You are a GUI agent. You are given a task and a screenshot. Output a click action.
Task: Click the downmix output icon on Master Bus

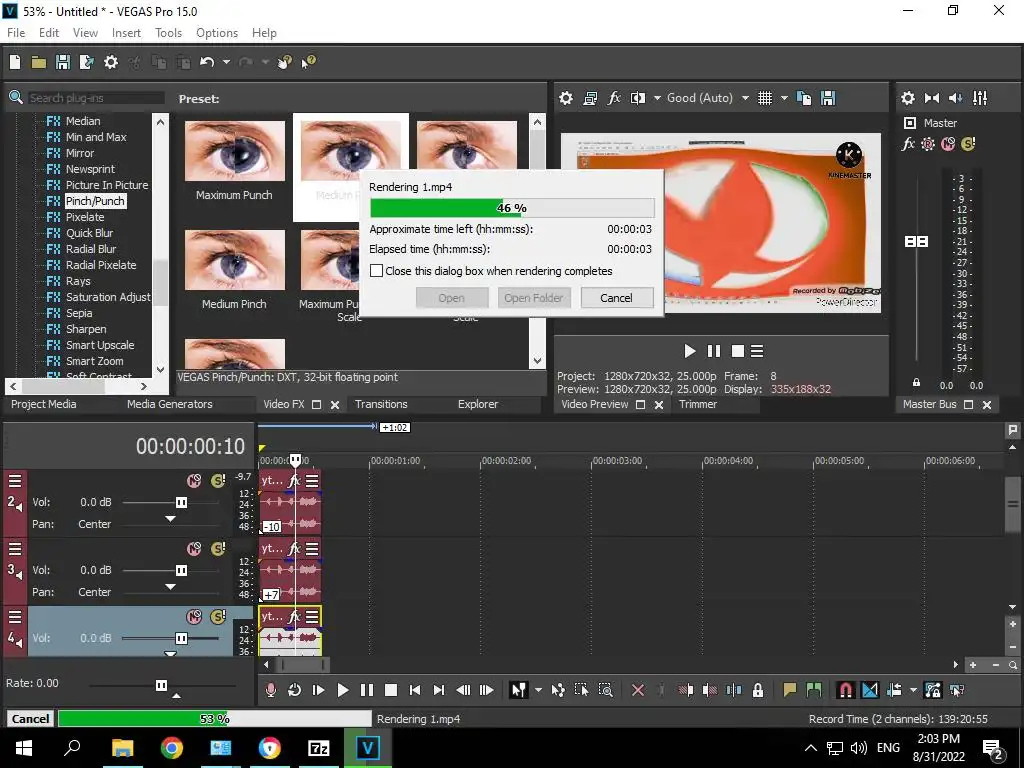click(932, 98)
